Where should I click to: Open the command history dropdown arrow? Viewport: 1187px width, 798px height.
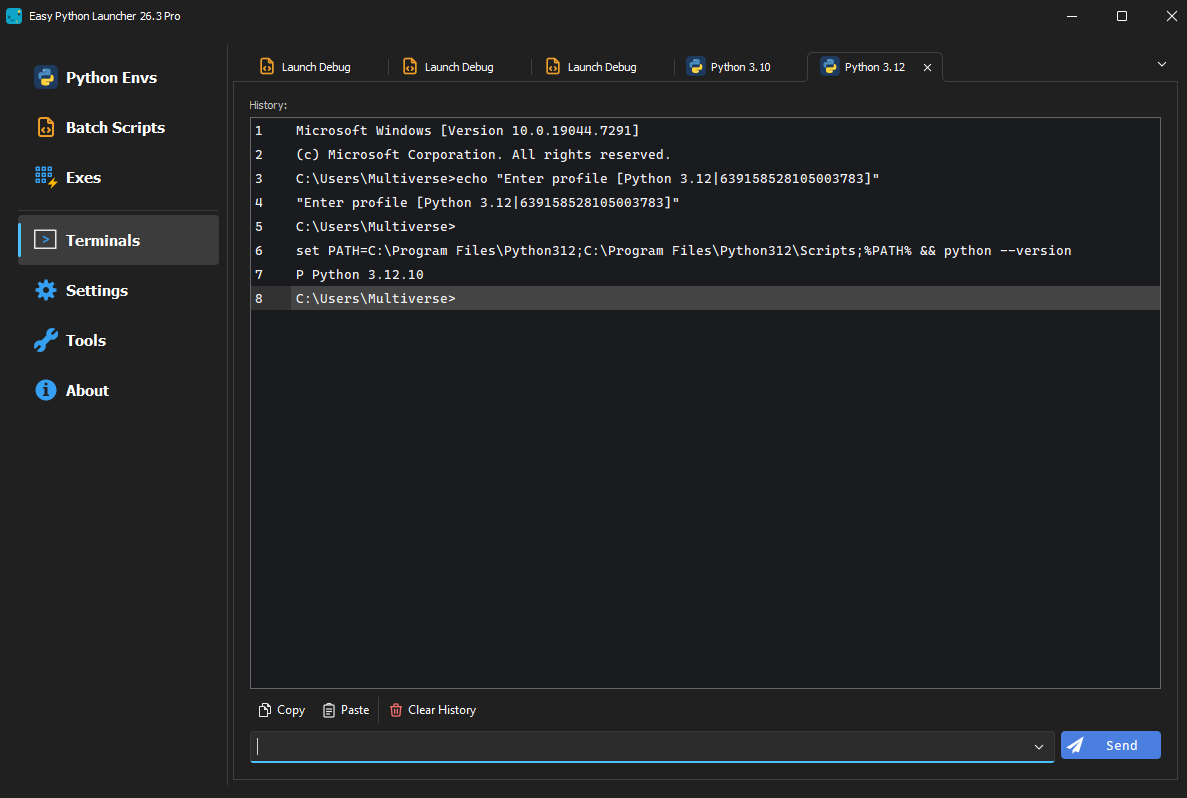tap(1039, 747)
